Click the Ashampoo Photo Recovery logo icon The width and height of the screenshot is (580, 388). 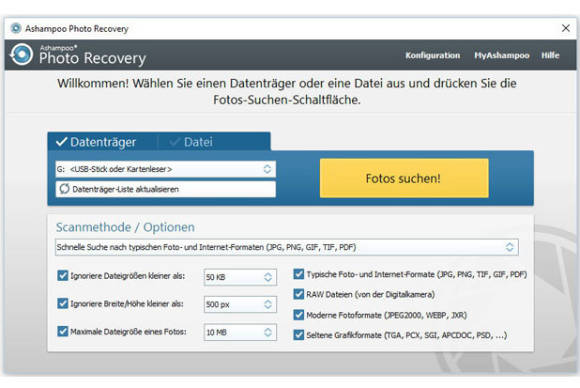21,54
